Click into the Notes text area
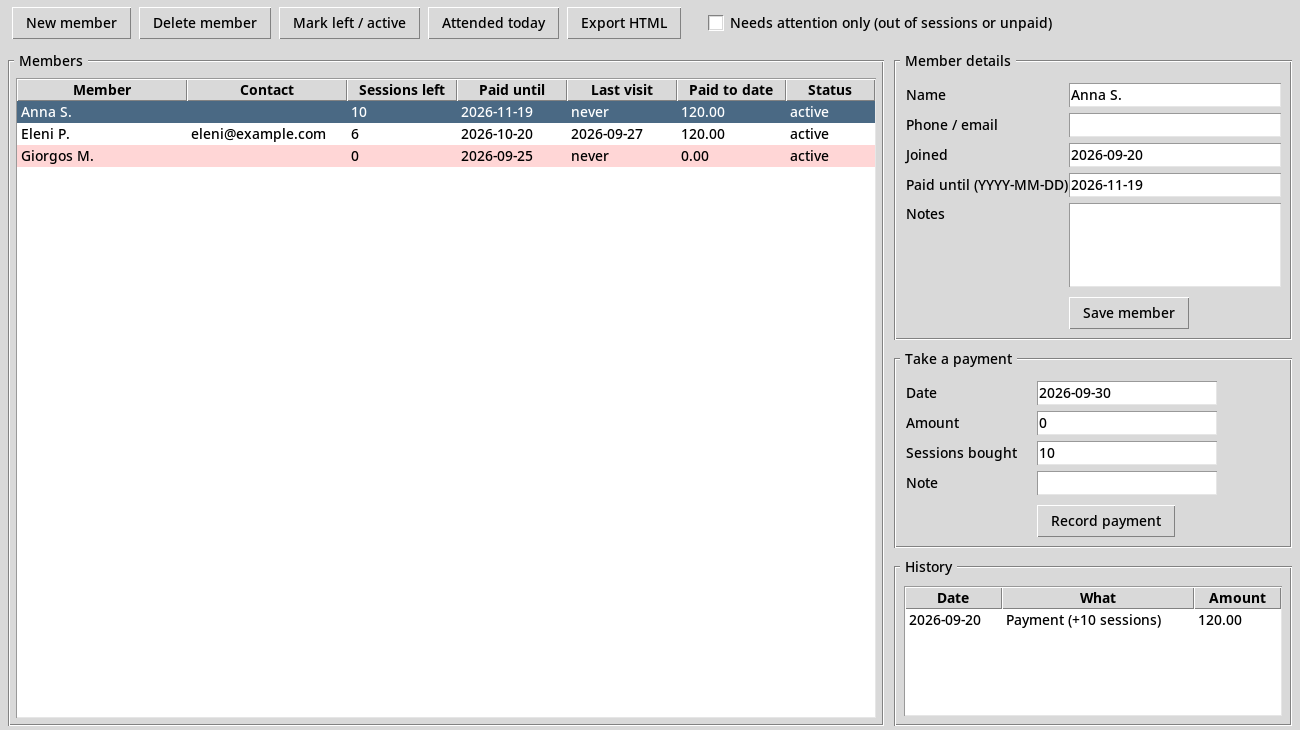1300x730 pixels. coord(1175,245)
